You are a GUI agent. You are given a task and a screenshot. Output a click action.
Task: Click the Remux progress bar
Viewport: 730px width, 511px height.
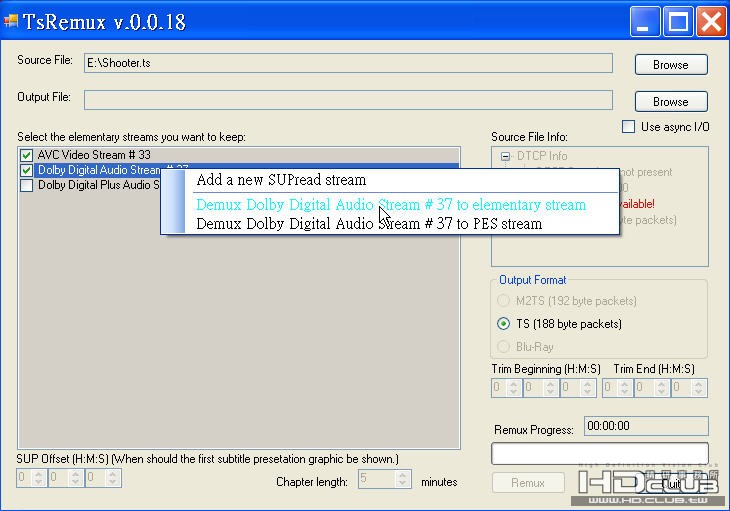pyautogui.click(x=600, y=454)
